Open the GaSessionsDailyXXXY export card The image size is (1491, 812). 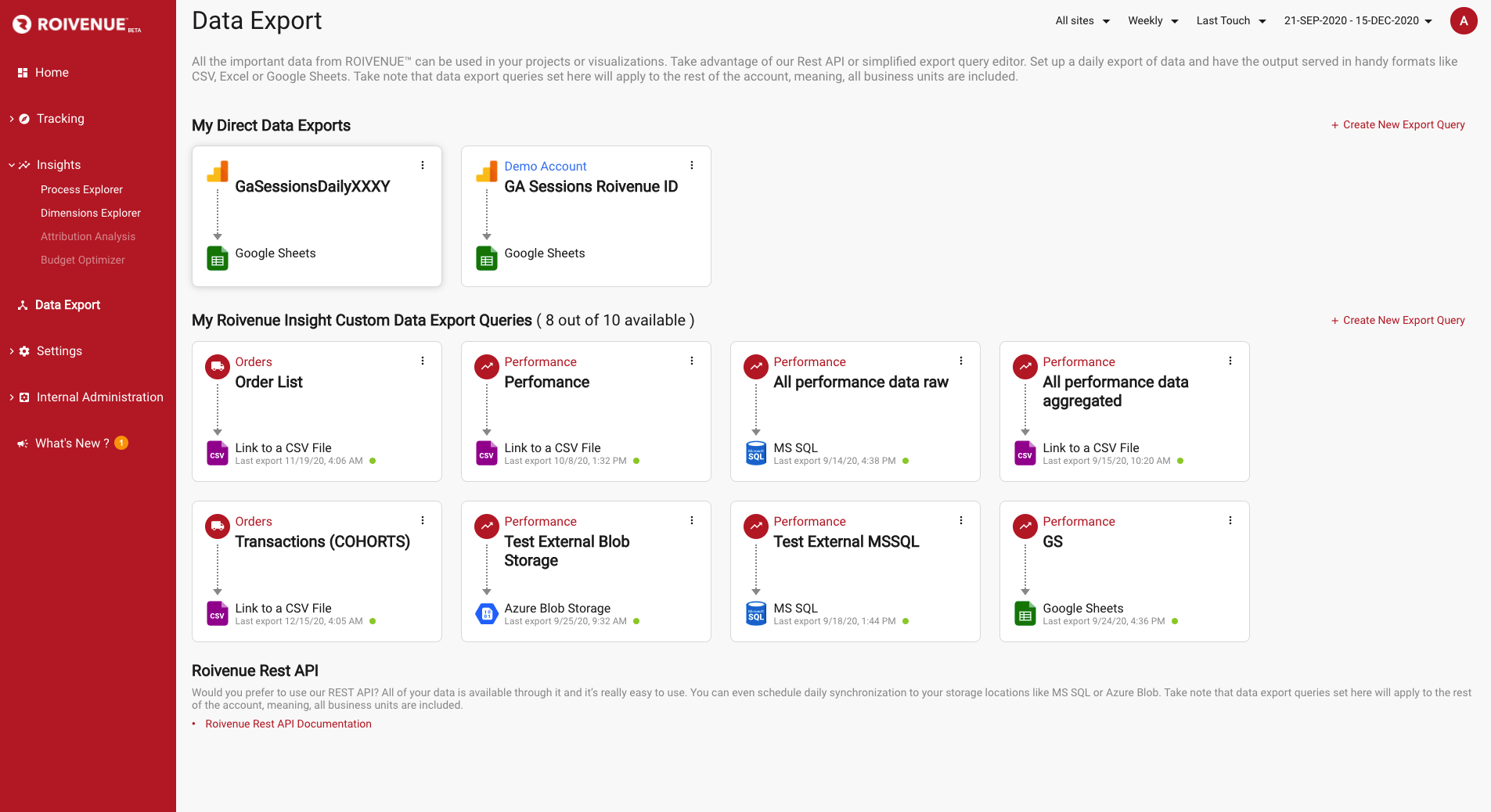317,217
